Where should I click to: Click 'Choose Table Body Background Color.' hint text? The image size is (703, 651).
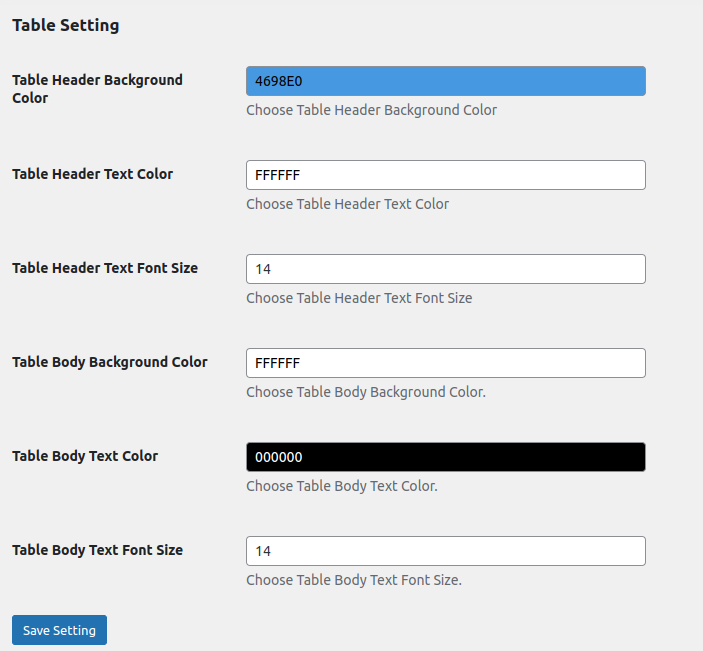tap(366, 392)
